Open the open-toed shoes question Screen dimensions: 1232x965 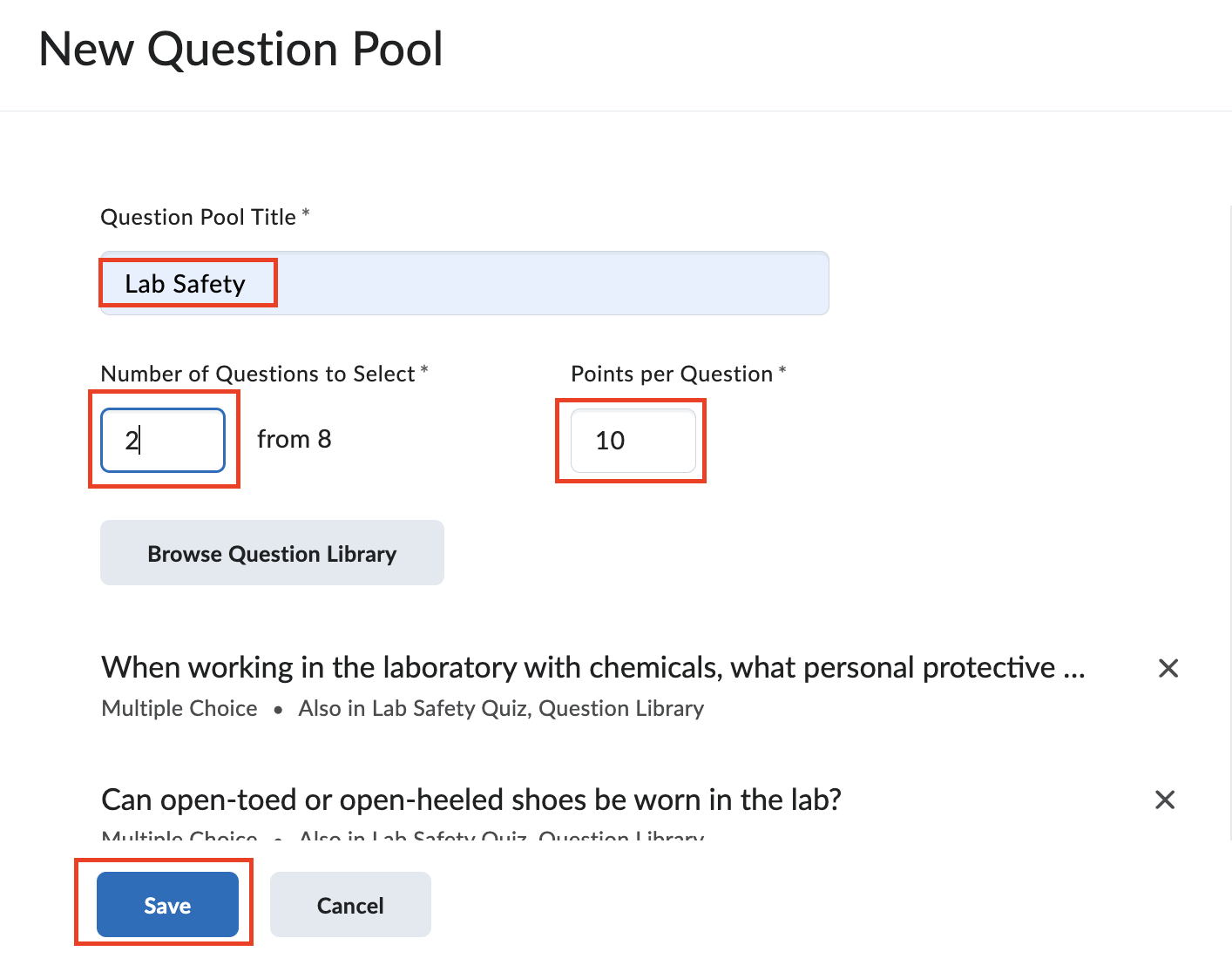(470, 800)
